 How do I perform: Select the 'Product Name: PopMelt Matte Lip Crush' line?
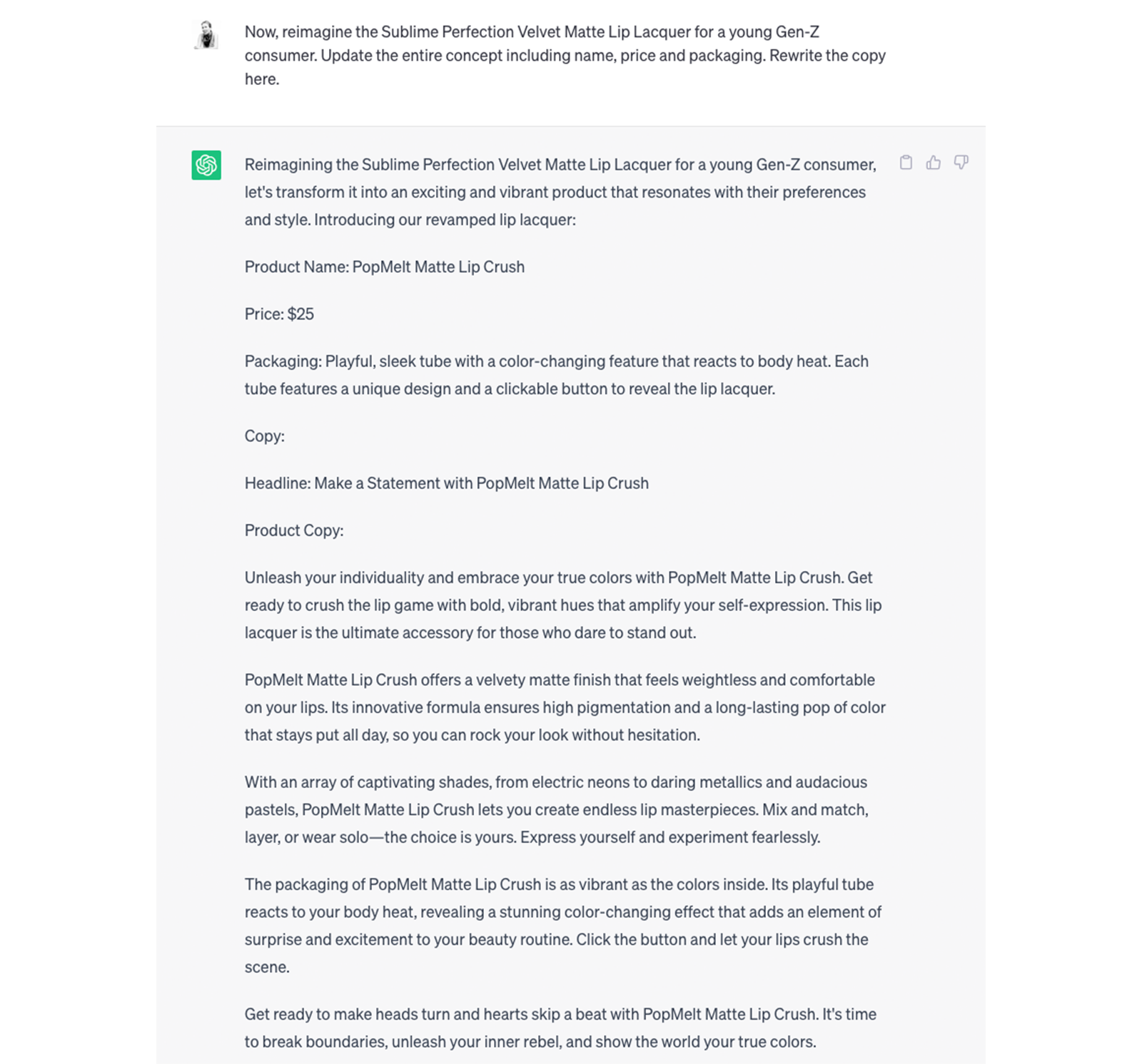(384, 267)
